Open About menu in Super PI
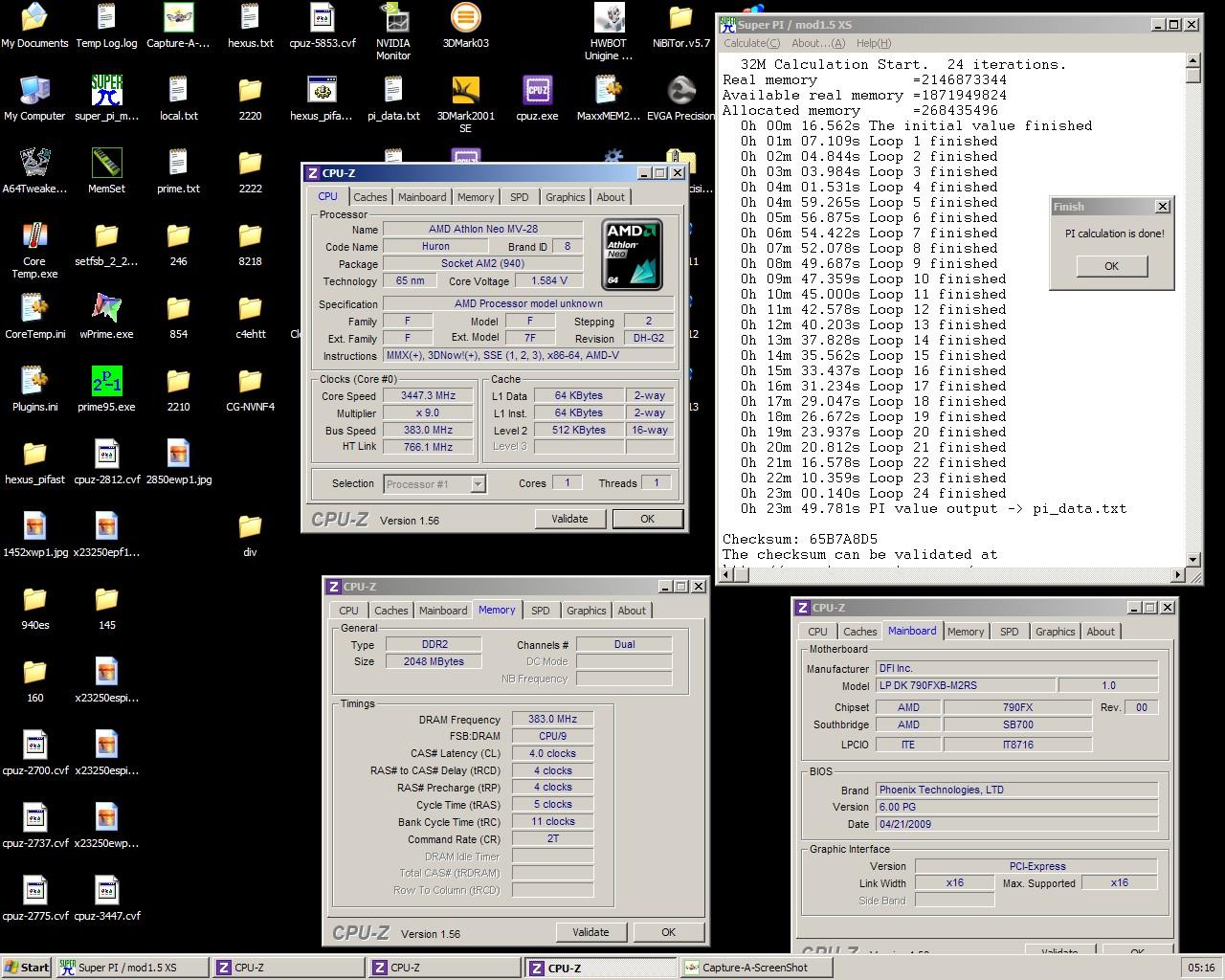The width and height of the screenshot is (1225, 980). tap(818, 43)
